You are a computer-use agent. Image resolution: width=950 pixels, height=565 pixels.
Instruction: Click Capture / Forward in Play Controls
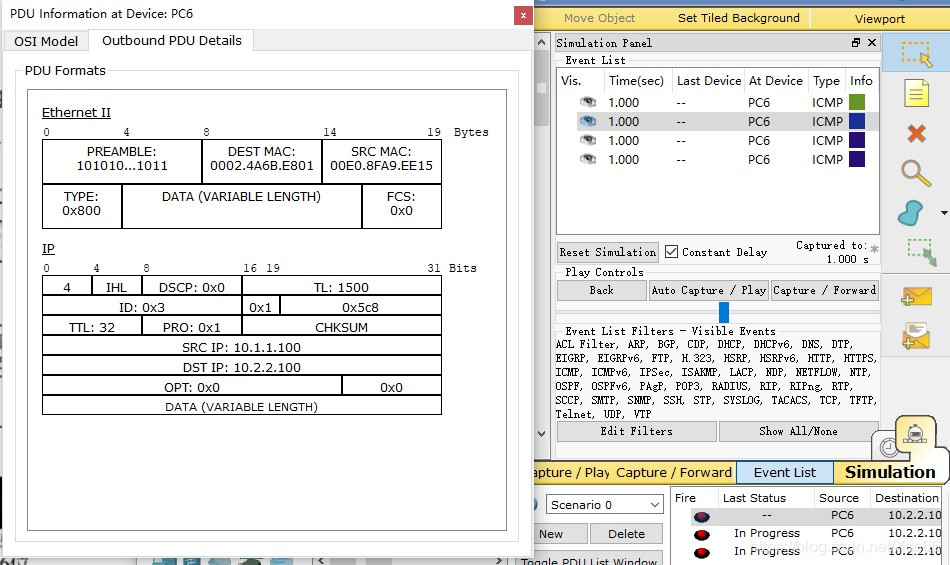(x=825, y=290)
